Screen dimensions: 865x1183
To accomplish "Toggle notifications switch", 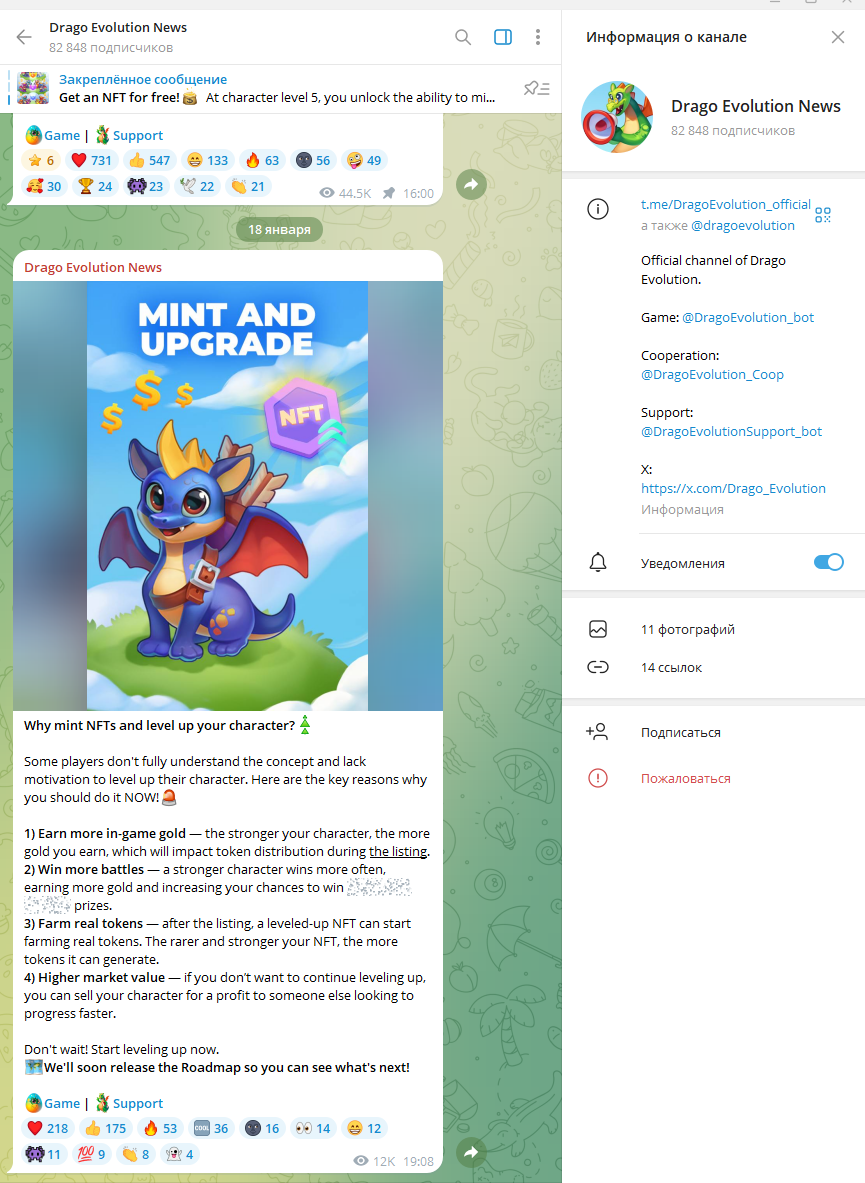I will click(828, 562).
